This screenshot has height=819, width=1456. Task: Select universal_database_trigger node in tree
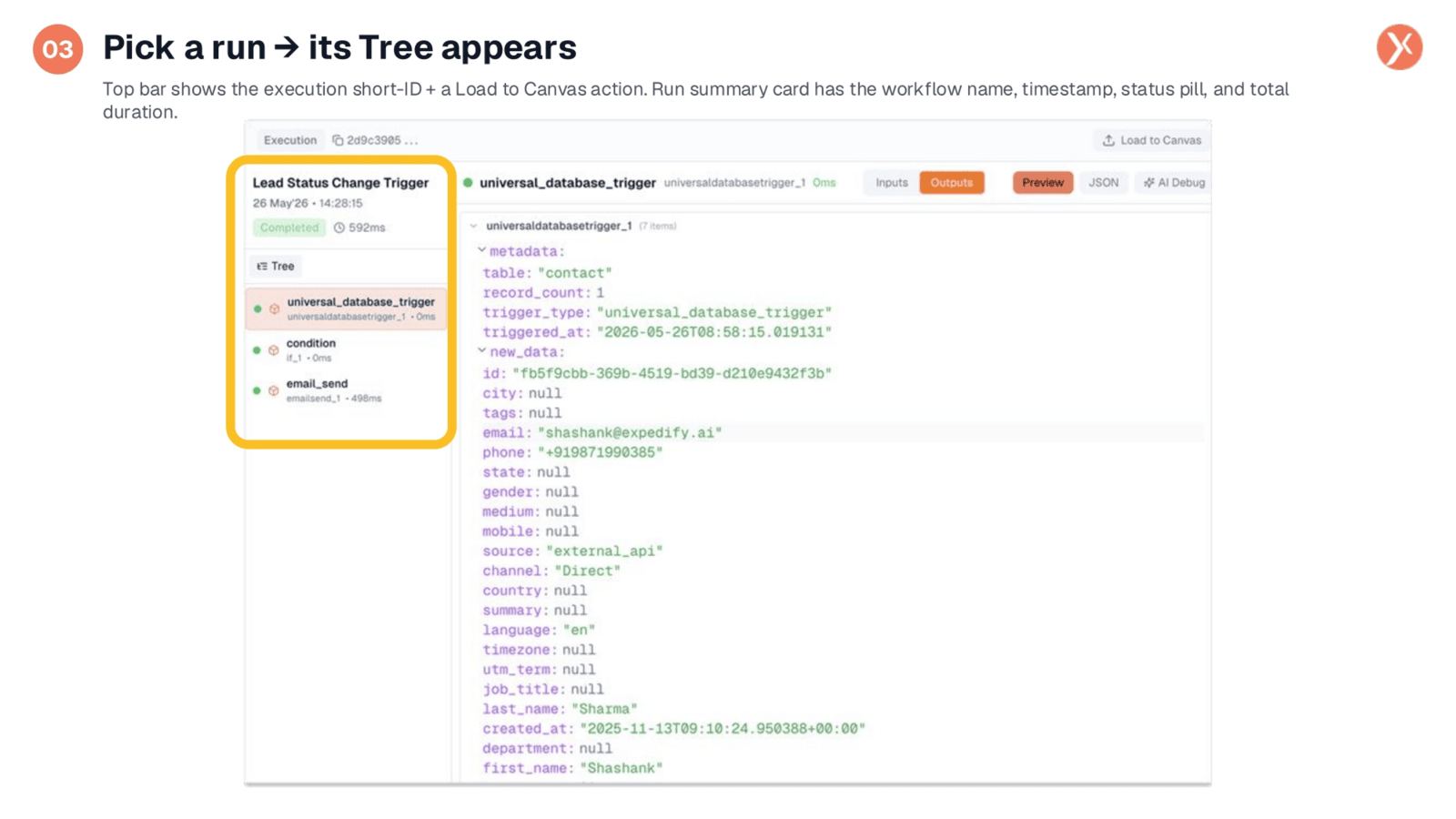pyautogui.click(x=347, y=308)
